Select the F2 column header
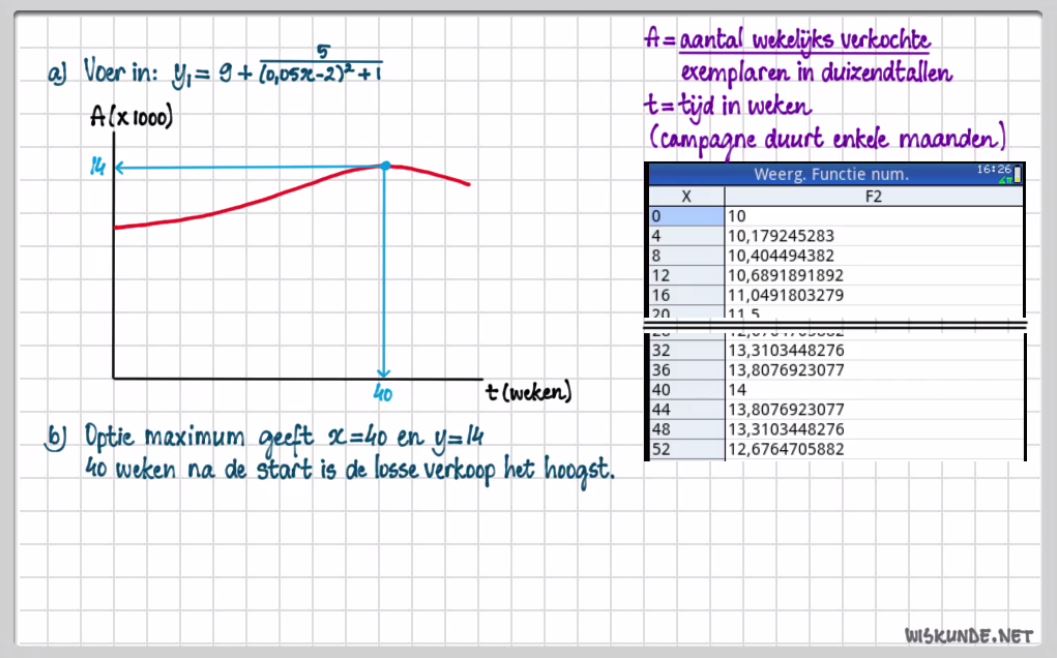This screenshot has height=658, width=1057. pos(873,197)
